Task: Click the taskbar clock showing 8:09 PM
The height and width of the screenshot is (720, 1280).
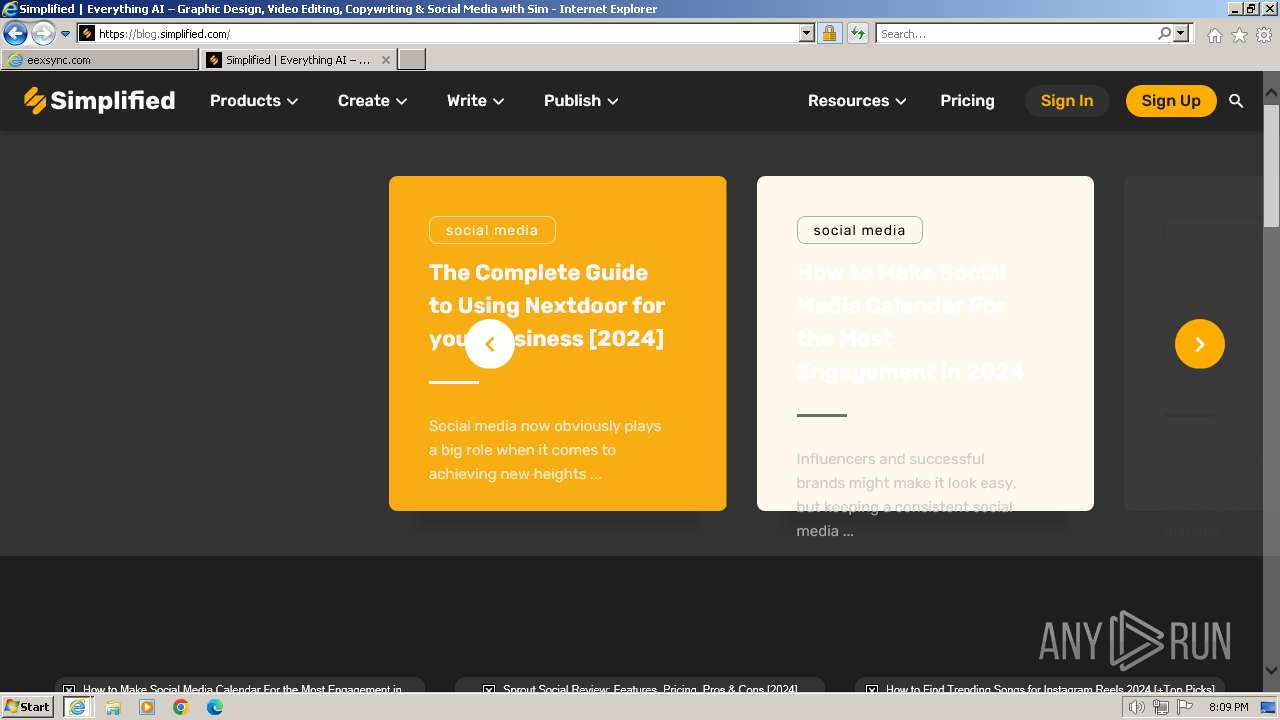Action: (x=1228, y=707)
